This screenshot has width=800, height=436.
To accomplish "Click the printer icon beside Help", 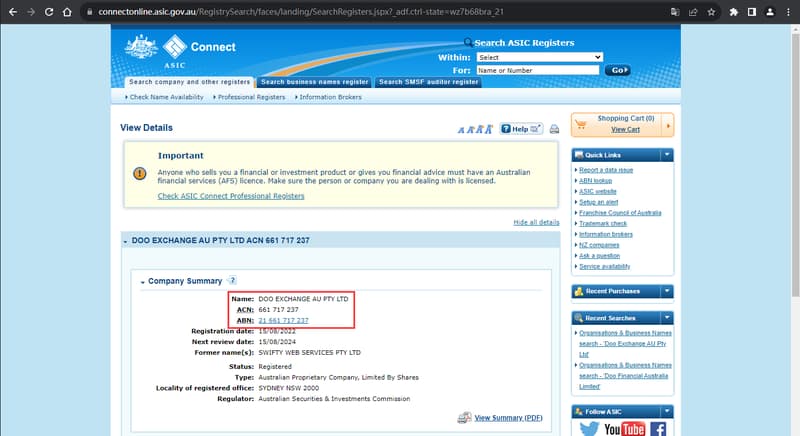I will pos(554,129).
